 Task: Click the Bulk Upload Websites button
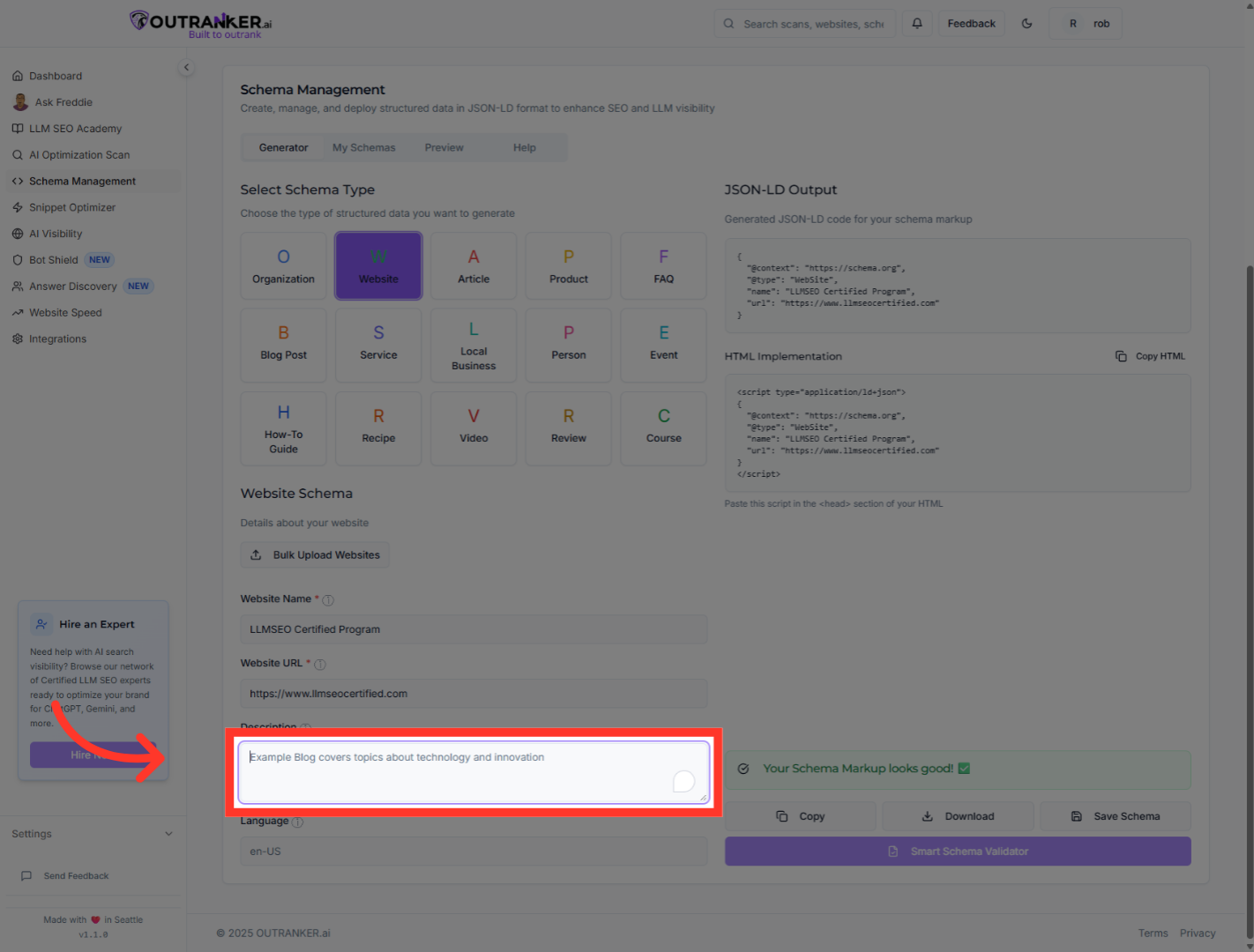tap(315, 555)
